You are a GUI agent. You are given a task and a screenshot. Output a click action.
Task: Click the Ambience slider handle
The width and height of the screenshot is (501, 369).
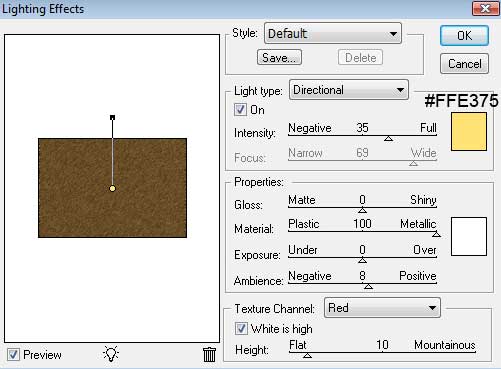coord(368,286)
